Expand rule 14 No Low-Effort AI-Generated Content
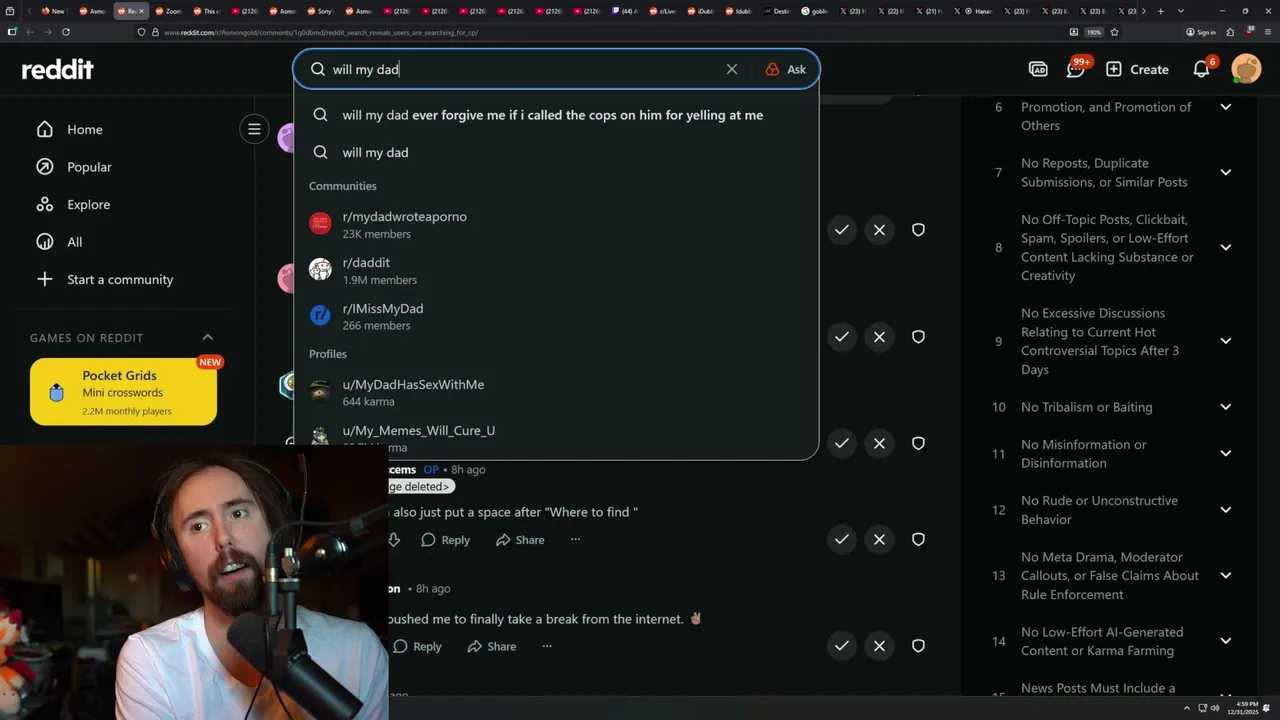 [x=1226, y=641]
